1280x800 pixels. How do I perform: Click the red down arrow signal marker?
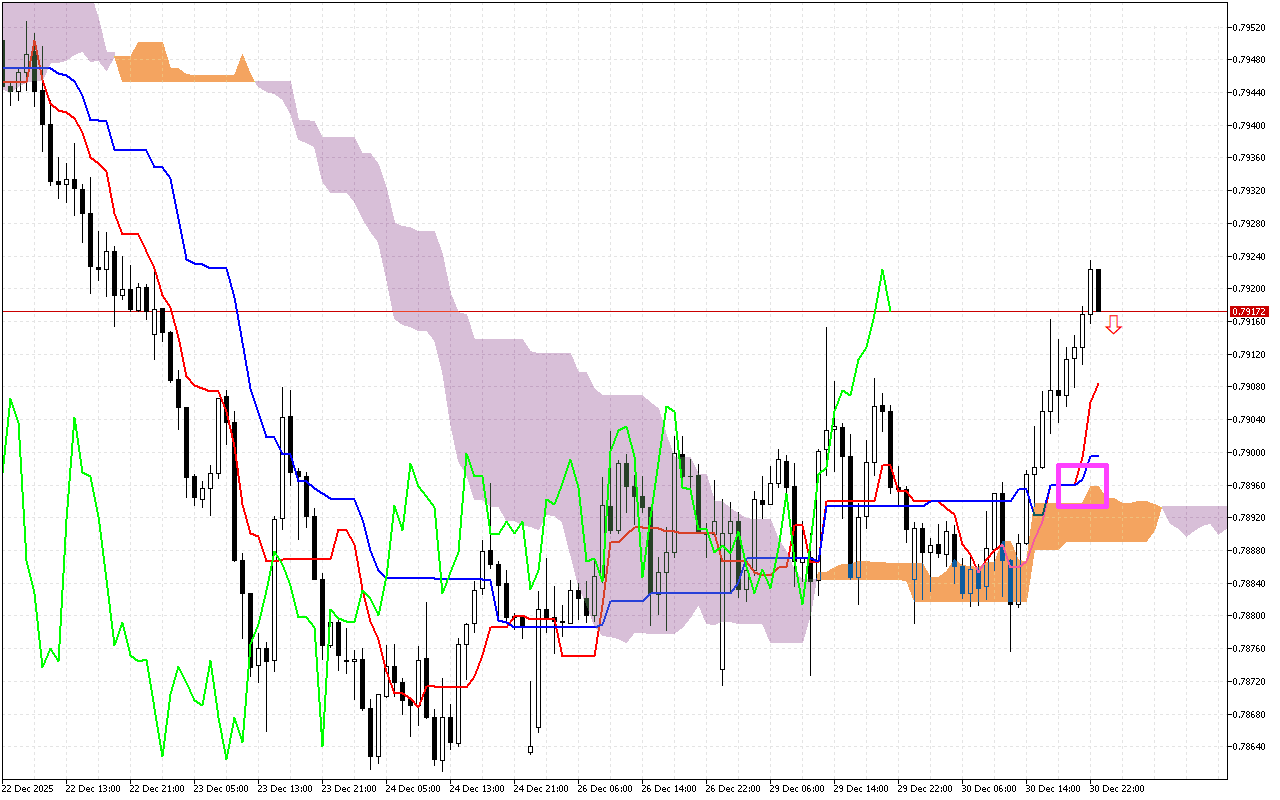click(x=1113, y=324)
